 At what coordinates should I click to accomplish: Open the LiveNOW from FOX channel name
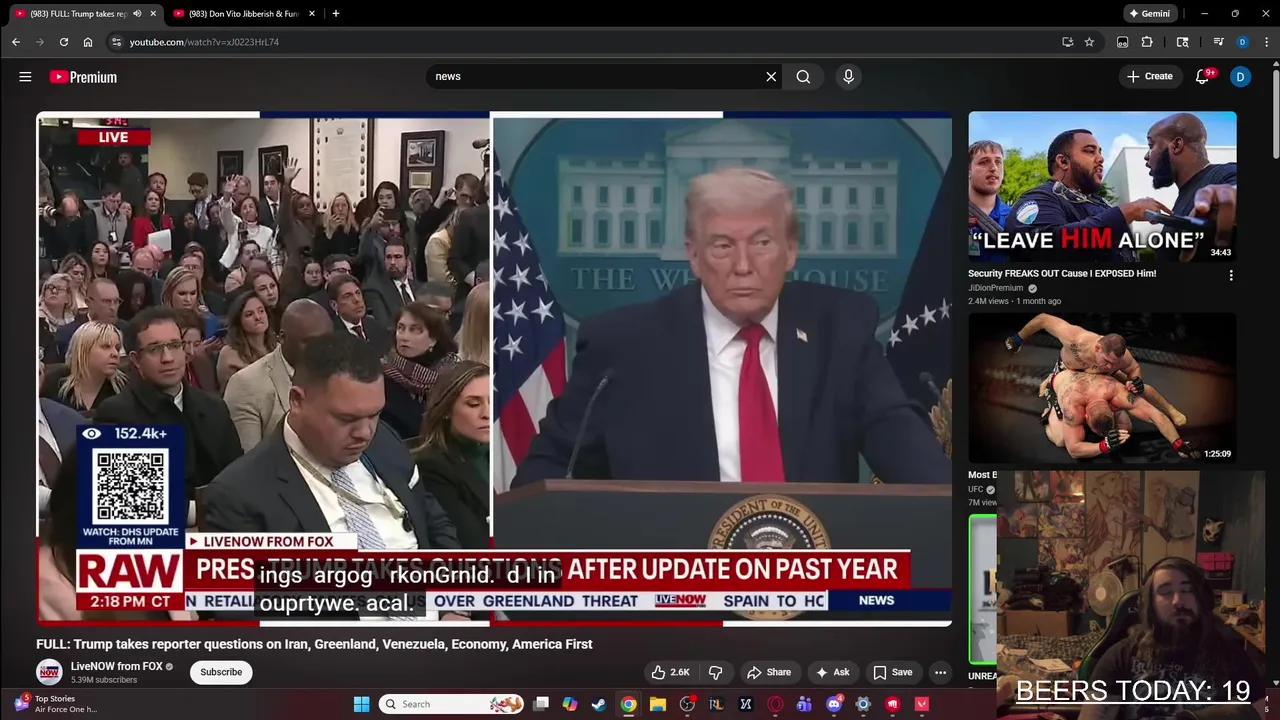pos(116,666)
